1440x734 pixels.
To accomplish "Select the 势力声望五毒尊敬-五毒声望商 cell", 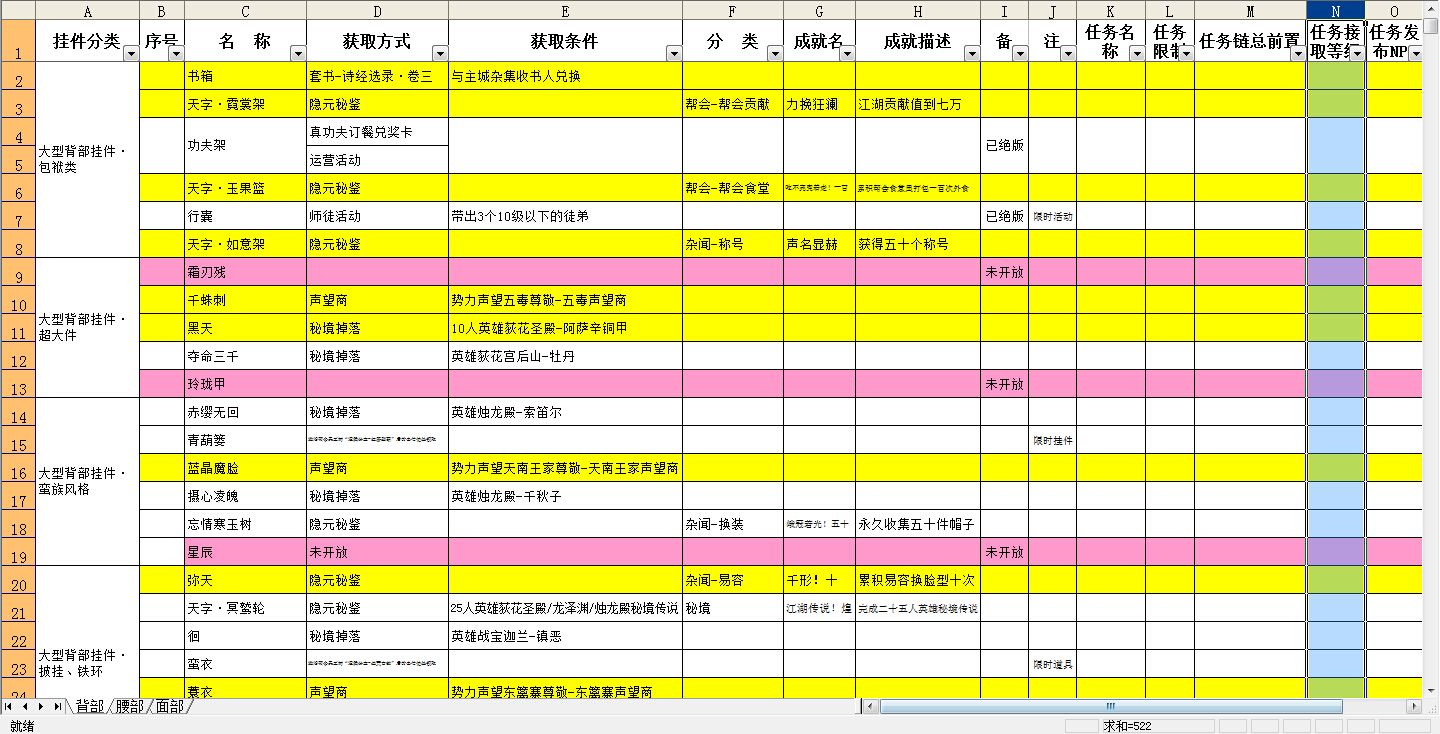I will 565,300.
